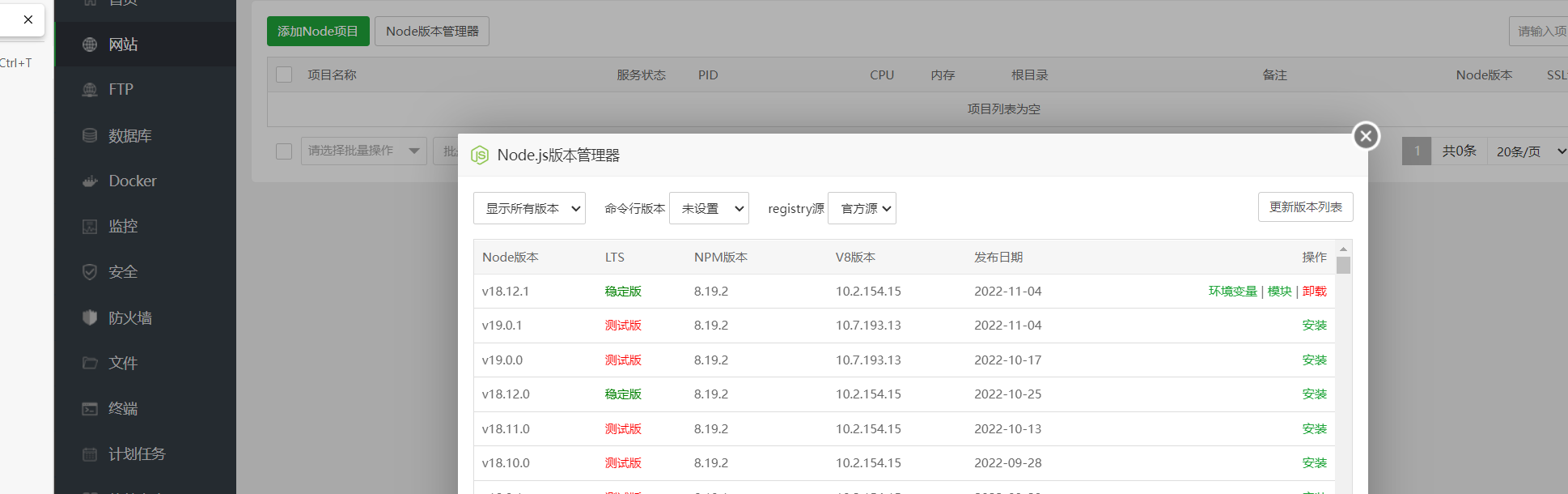Close the Node.js版本管理器 dialog
1568x494 pixels.
(x=1367, y=135)
